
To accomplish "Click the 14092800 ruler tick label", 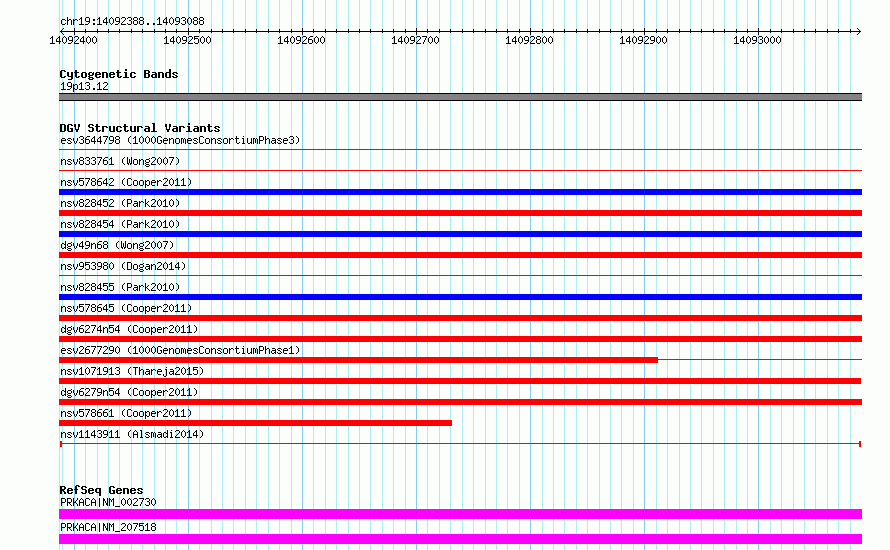I will click(529, 40).
